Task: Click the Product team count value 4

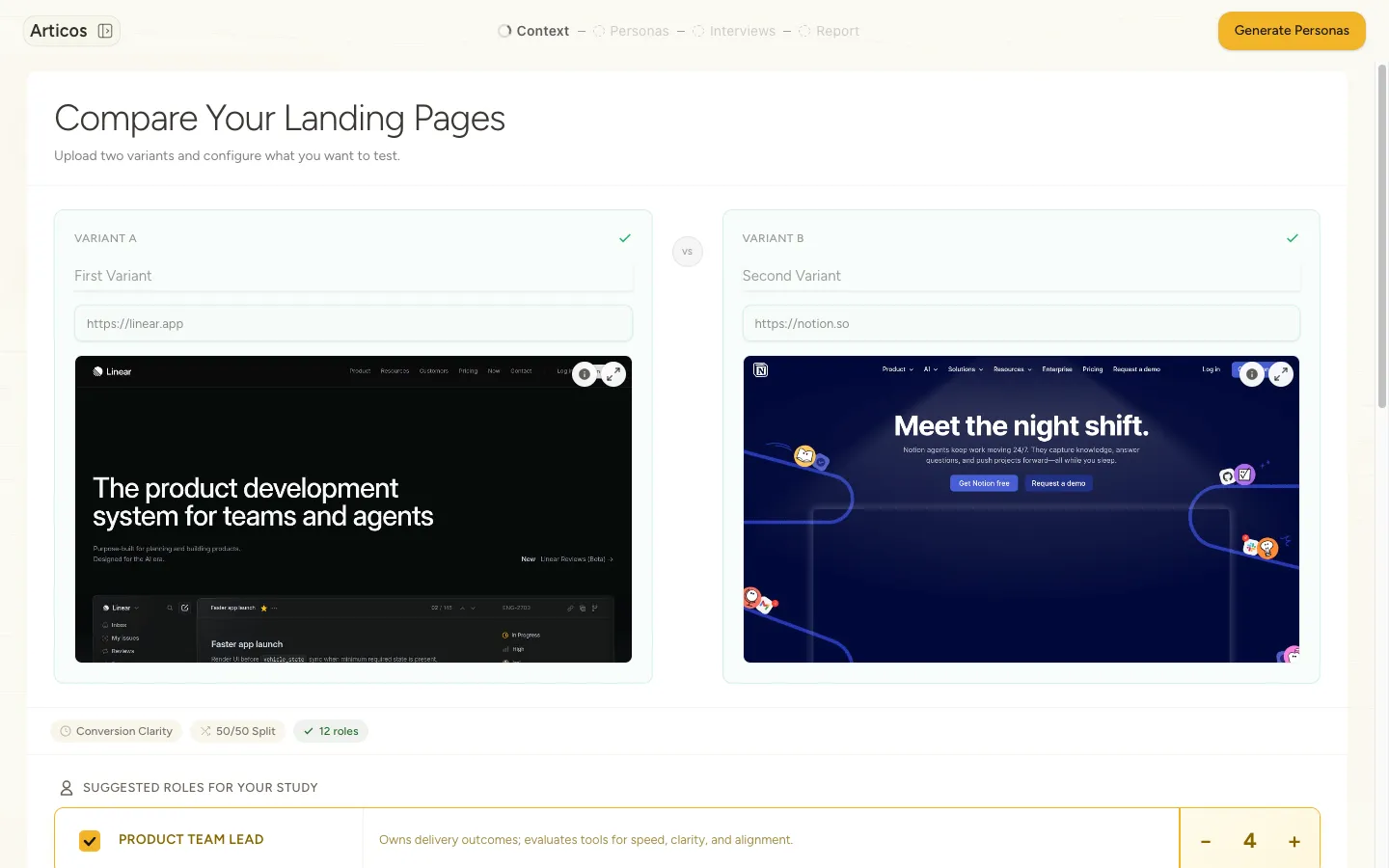Action: [x=1250, y=841]
